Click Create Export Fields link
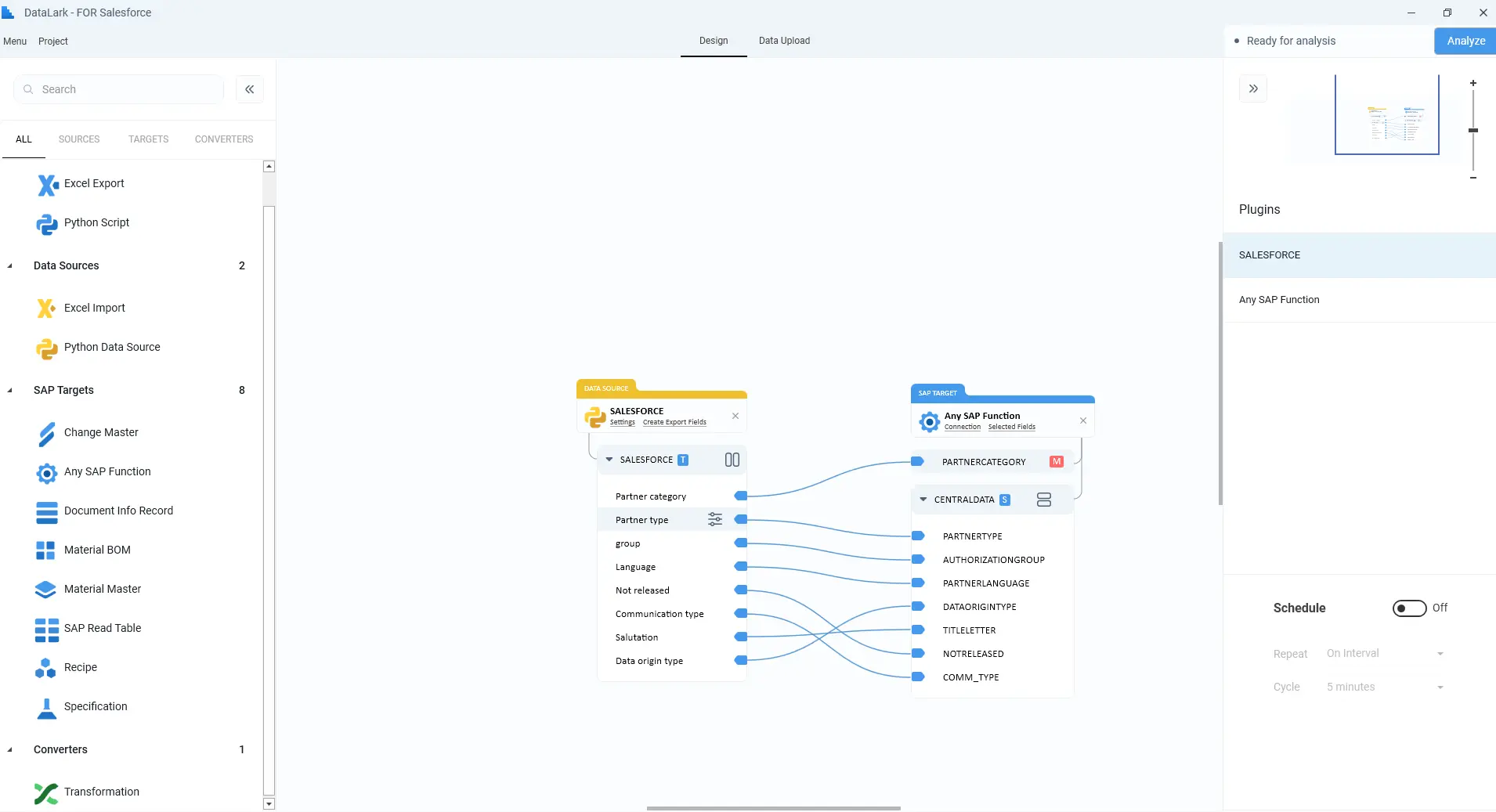1496x812 pixels. coord(674,422)
